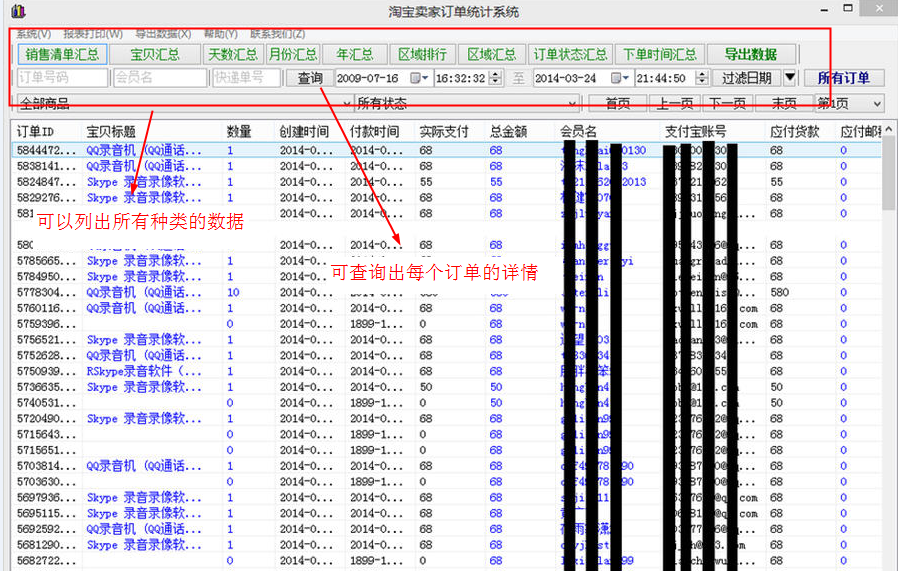Click the app icon in title bar
This screenshot has height=571, width=898.
click(18, 11)
